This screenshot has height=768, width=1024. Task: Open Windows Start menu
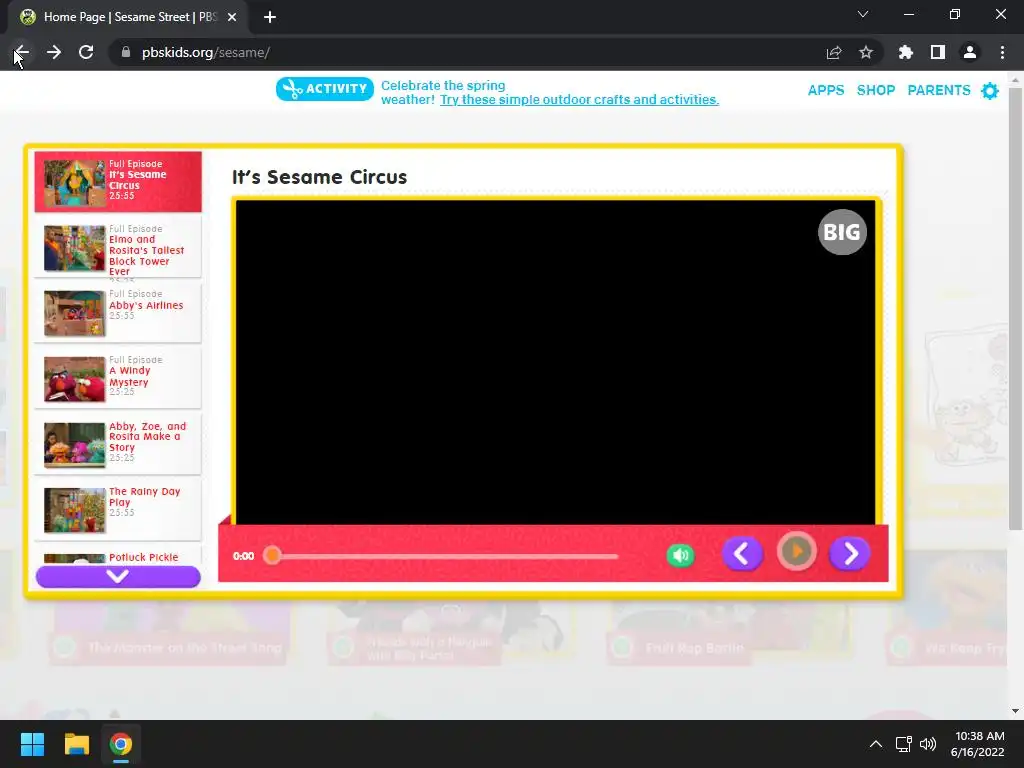pos(32,744)
